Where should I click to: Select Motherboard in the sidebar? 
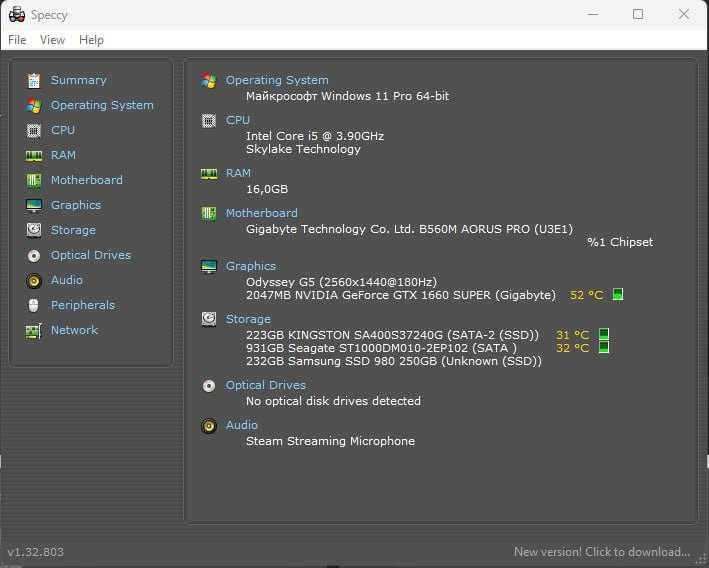click(x=87, y=180)
